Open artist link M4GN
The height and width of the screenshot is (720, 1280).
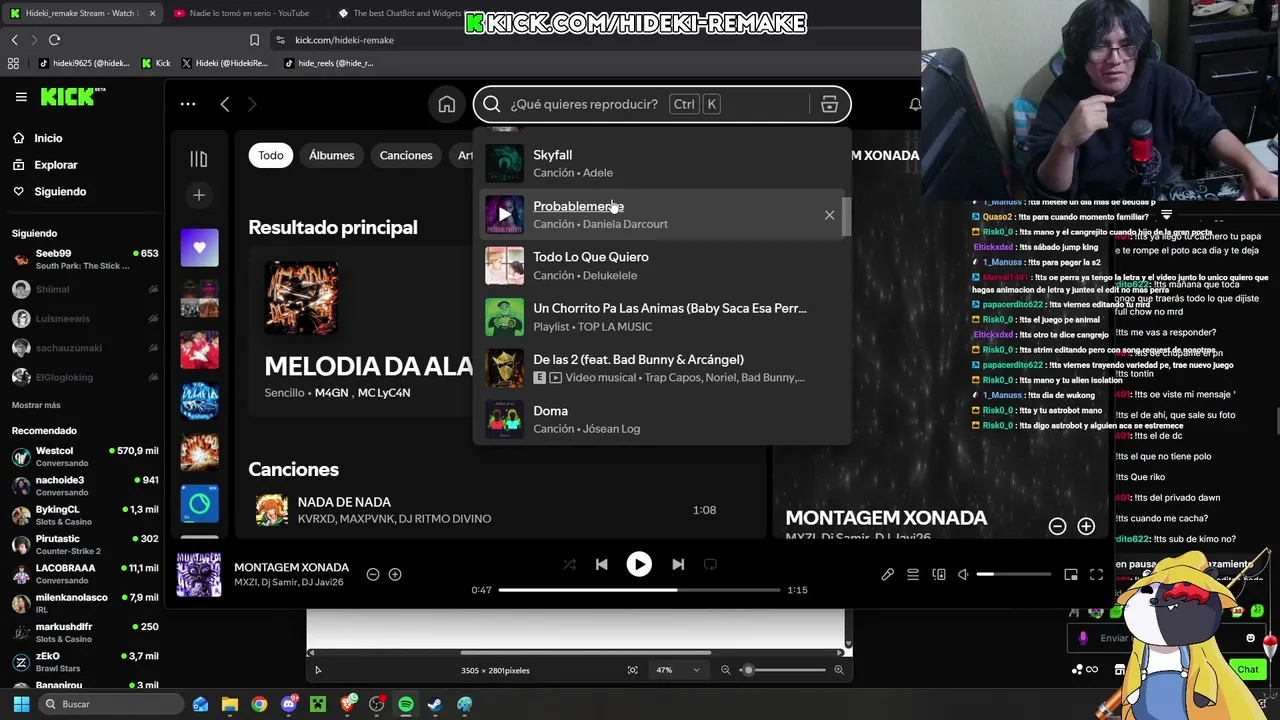pos(331,393)
